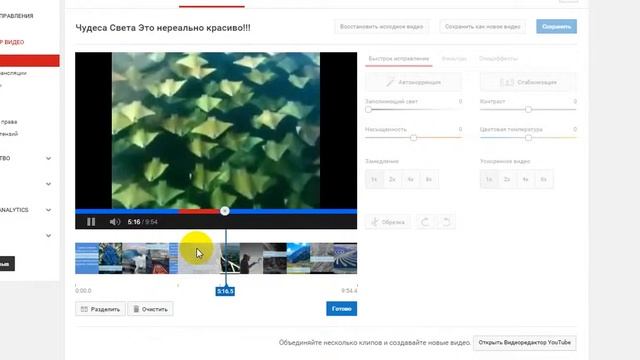The image size is (640, 360).
Task: Click the 5:16.5 timeline position marker
Action: [225, 291]
